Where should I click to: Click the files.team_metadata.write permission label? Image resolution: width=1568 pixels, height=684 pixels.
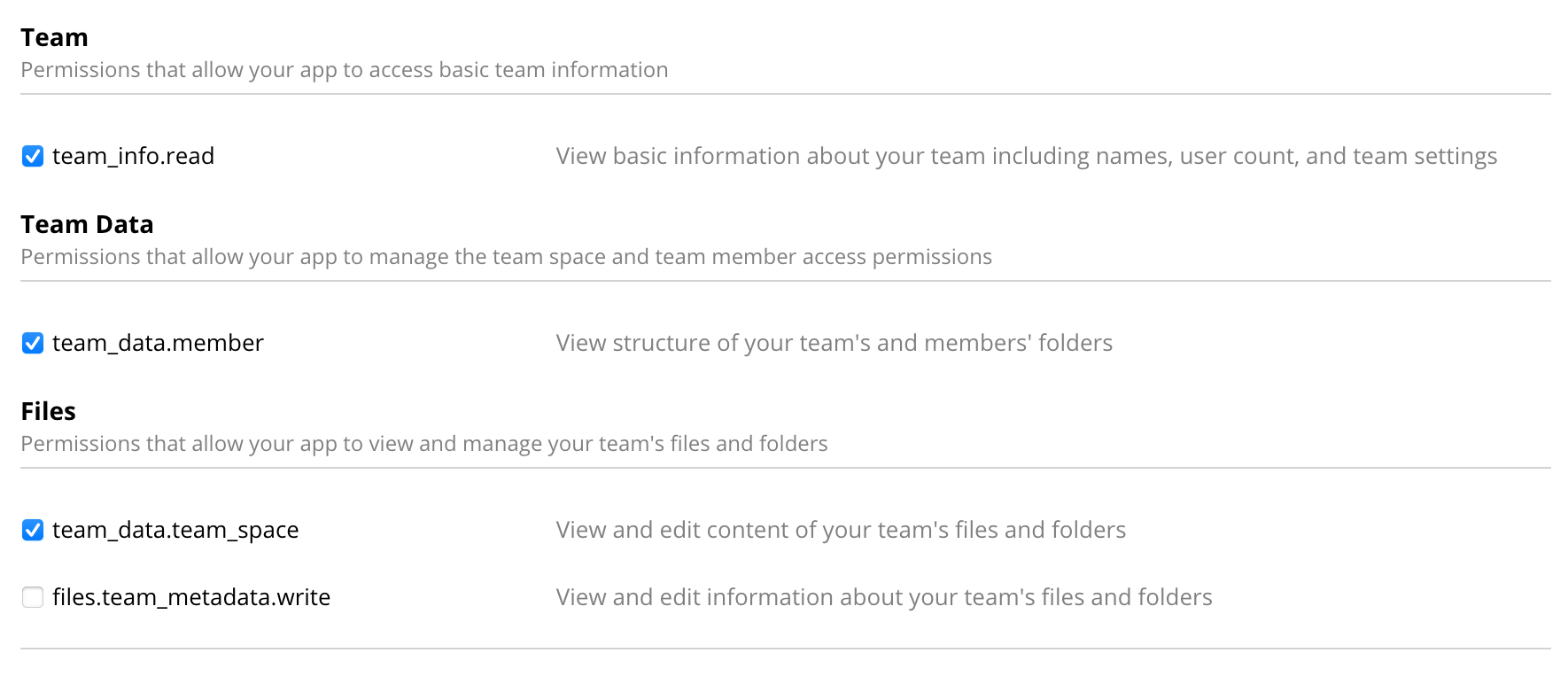click(191, 598)
